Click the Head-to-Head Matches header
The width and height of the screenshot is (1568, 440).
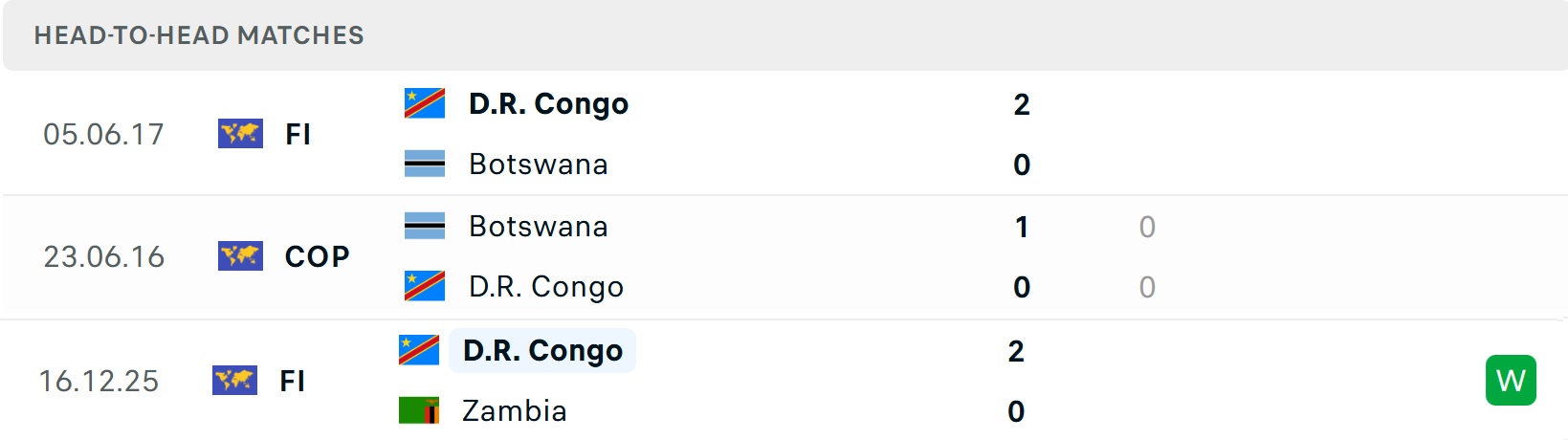coord(199,35)
